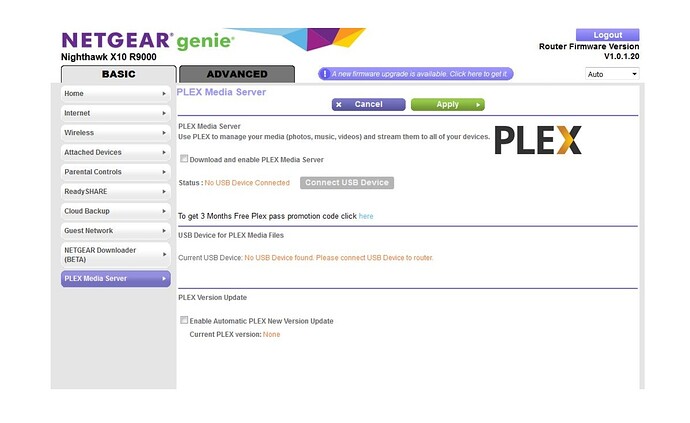Click the arrow icon on the PLEX Media Server row
This screenshot has width=690, height=423.
pyautogui.click(x=164, y=279)
